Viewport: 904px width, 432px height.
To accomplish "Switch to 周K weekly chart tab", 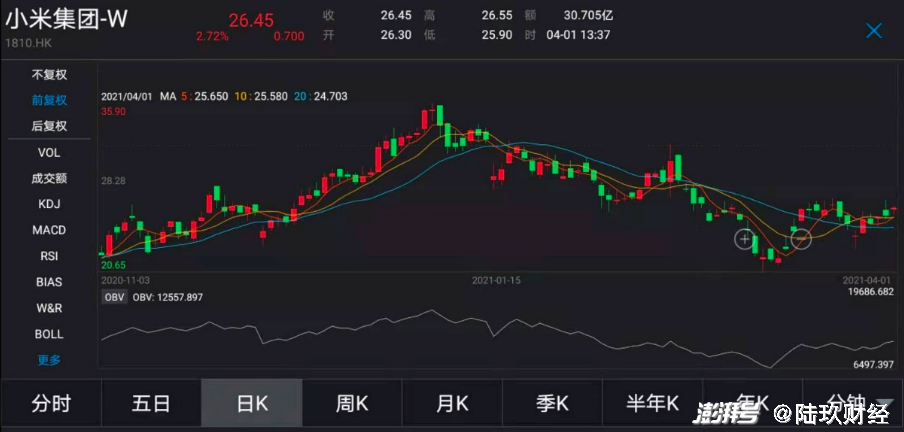I will (x=352, y=405).
